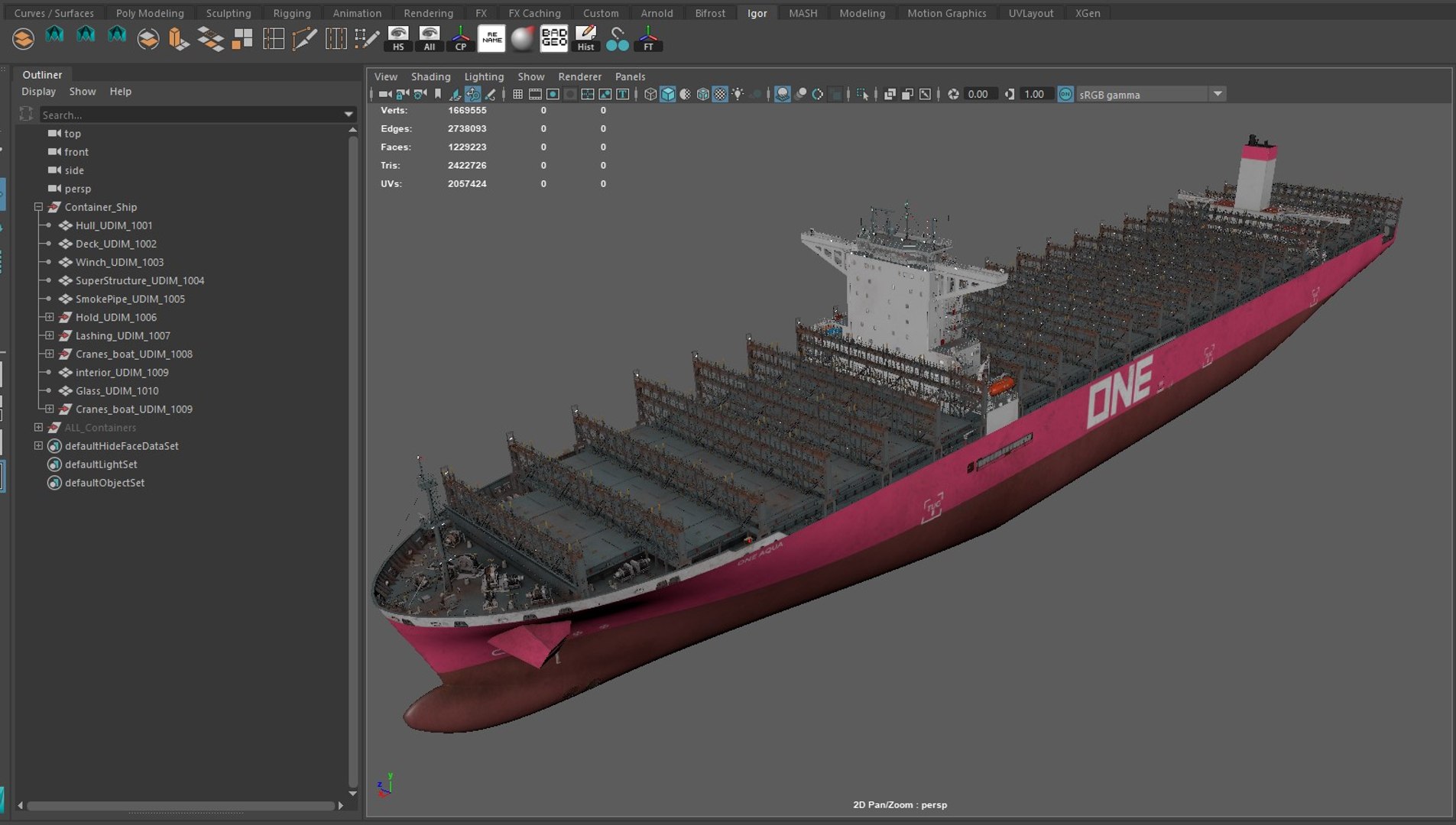The image size is (1456, 825).
Task: Click the first orange layered-planes shelf icon
Action: pyautogui.click(x=23, y=38)
